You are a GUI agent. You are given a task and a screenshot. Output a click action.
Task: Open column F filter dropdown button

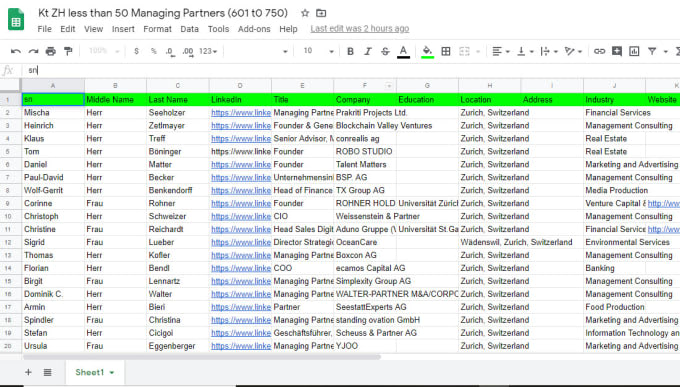pyautogui.click(x=389, y=86)
